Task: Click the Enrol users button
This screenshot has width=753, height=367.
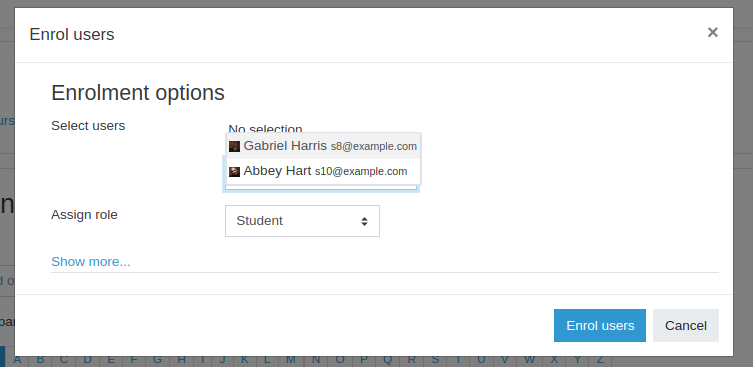Action: point(600,325)
